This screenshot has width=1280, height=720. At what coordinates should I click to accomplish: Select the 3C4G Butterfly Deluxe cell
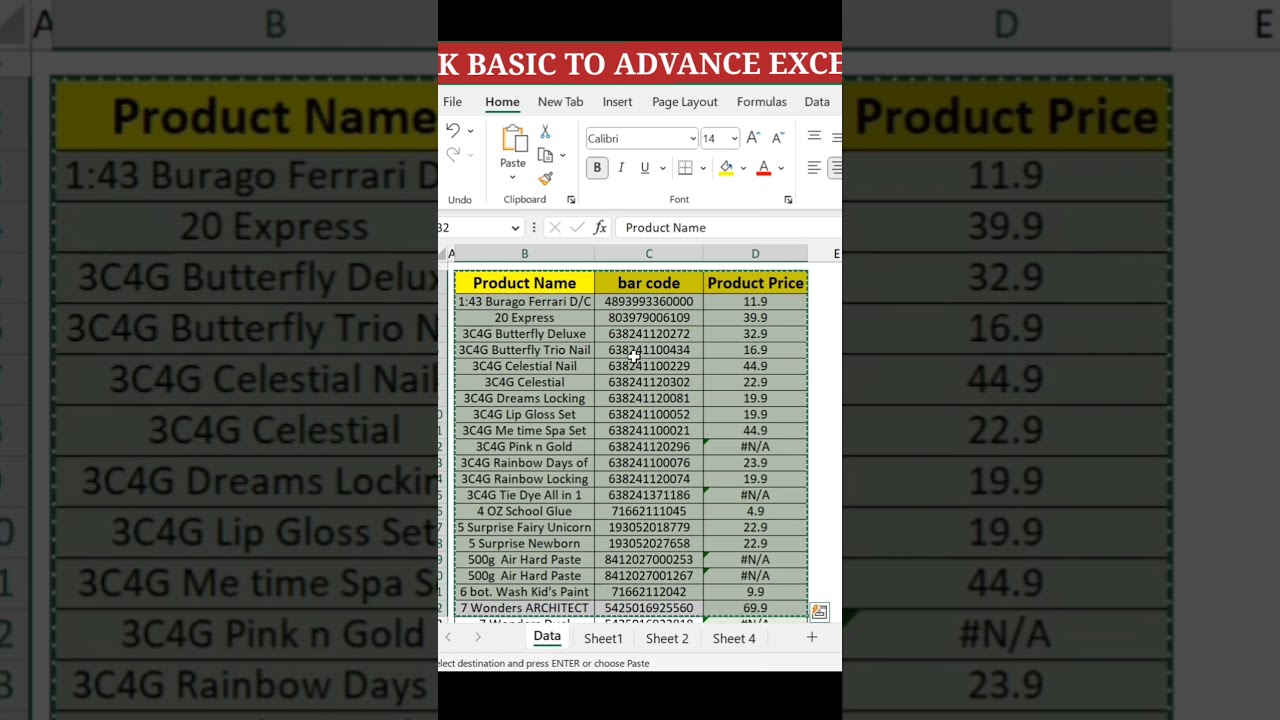(x=525, y=334)
